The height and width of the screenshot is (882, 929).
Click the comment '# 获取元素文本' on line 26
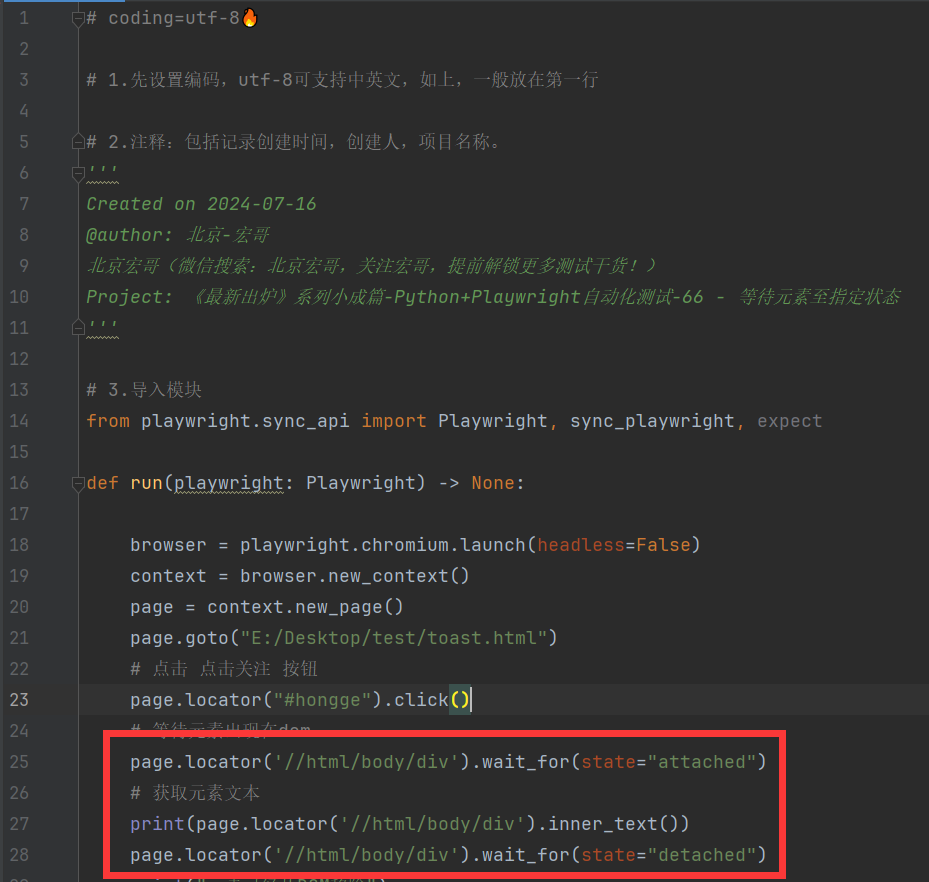point(195,793)
